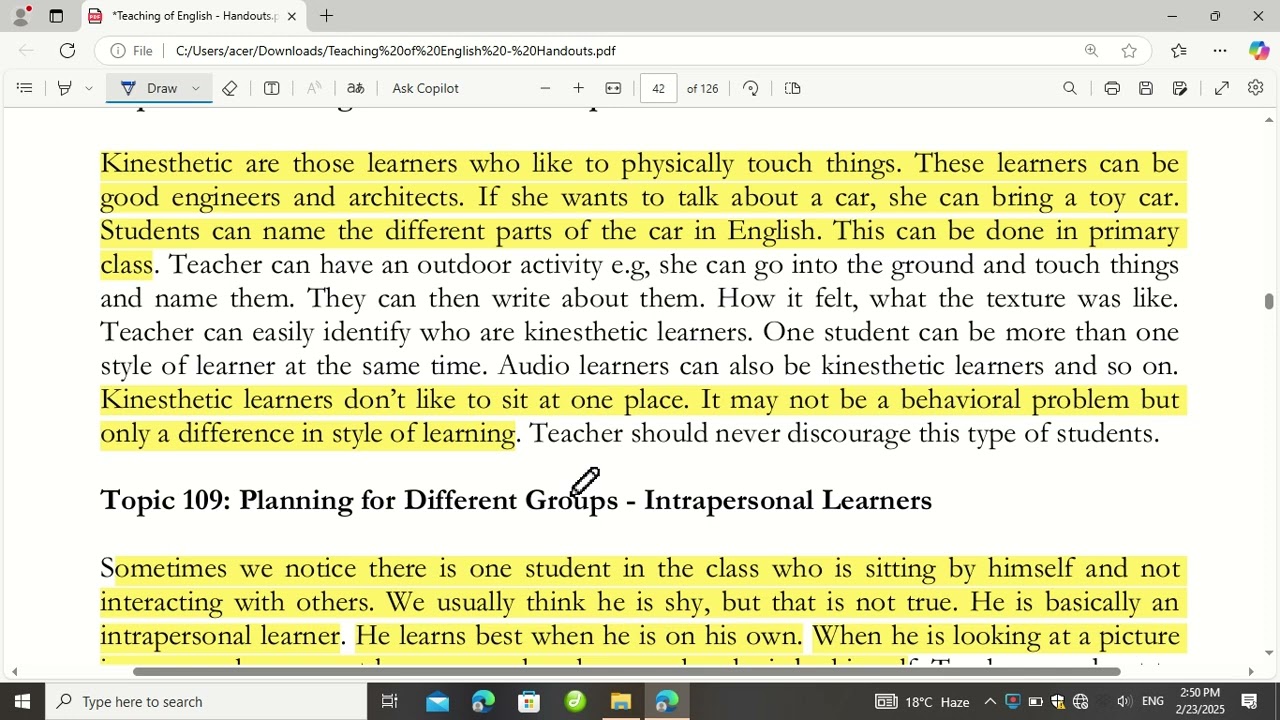Open the Tab actions menu

point(56,16)
